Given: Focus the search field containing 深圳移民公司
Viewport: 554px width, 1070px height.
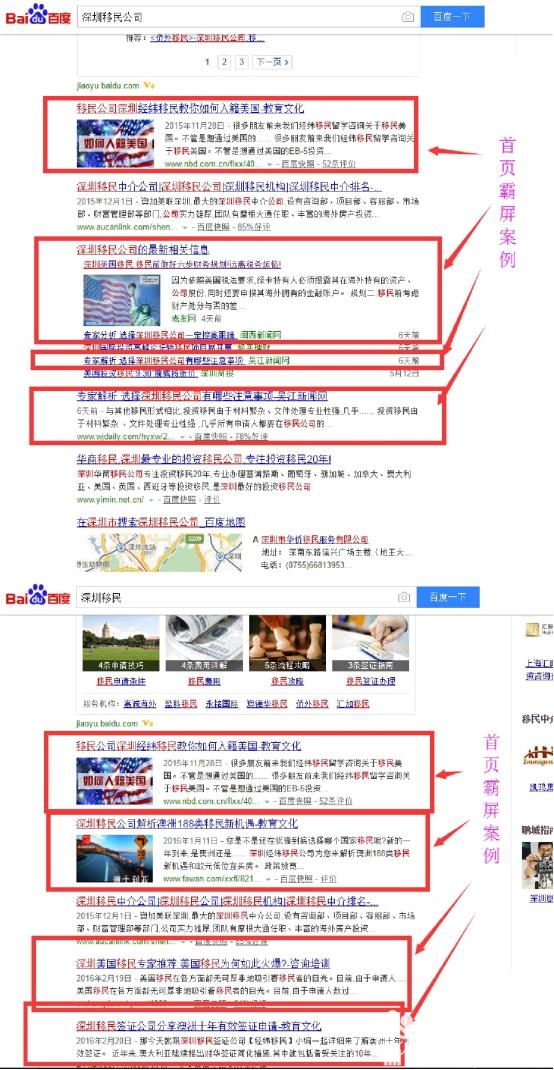Looking at the screenshot, I should (239, 17).
